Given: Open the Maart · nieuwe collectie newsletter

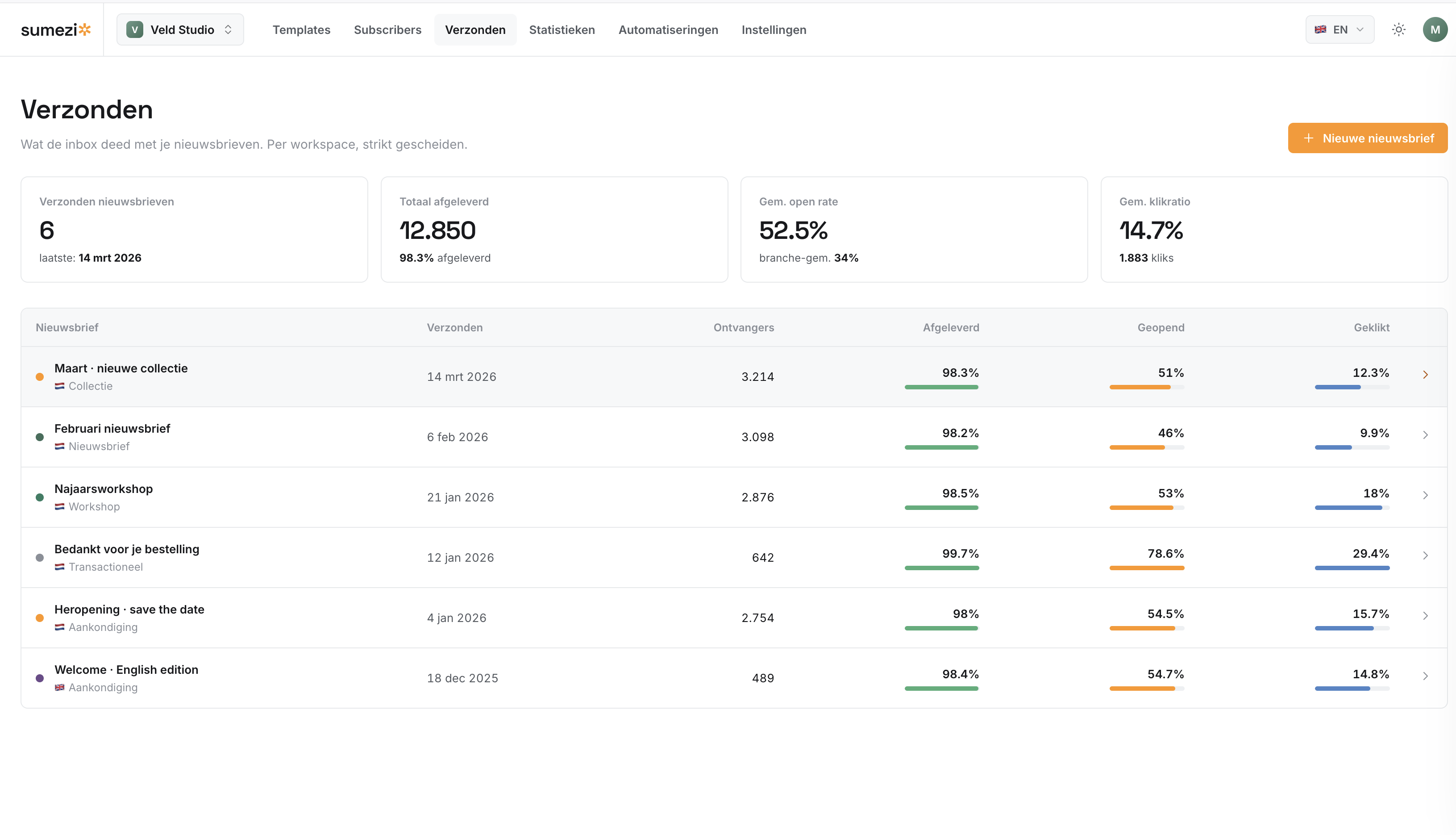Looking at the screenshot, I should tap(121, 368).
